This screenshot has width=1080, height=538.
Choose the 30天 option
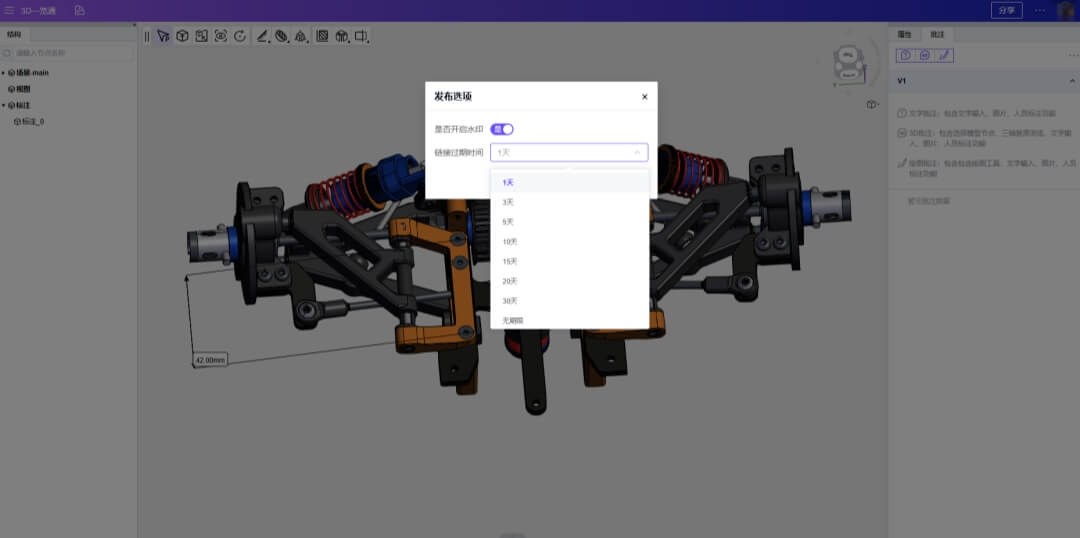[x=569, y=301]
